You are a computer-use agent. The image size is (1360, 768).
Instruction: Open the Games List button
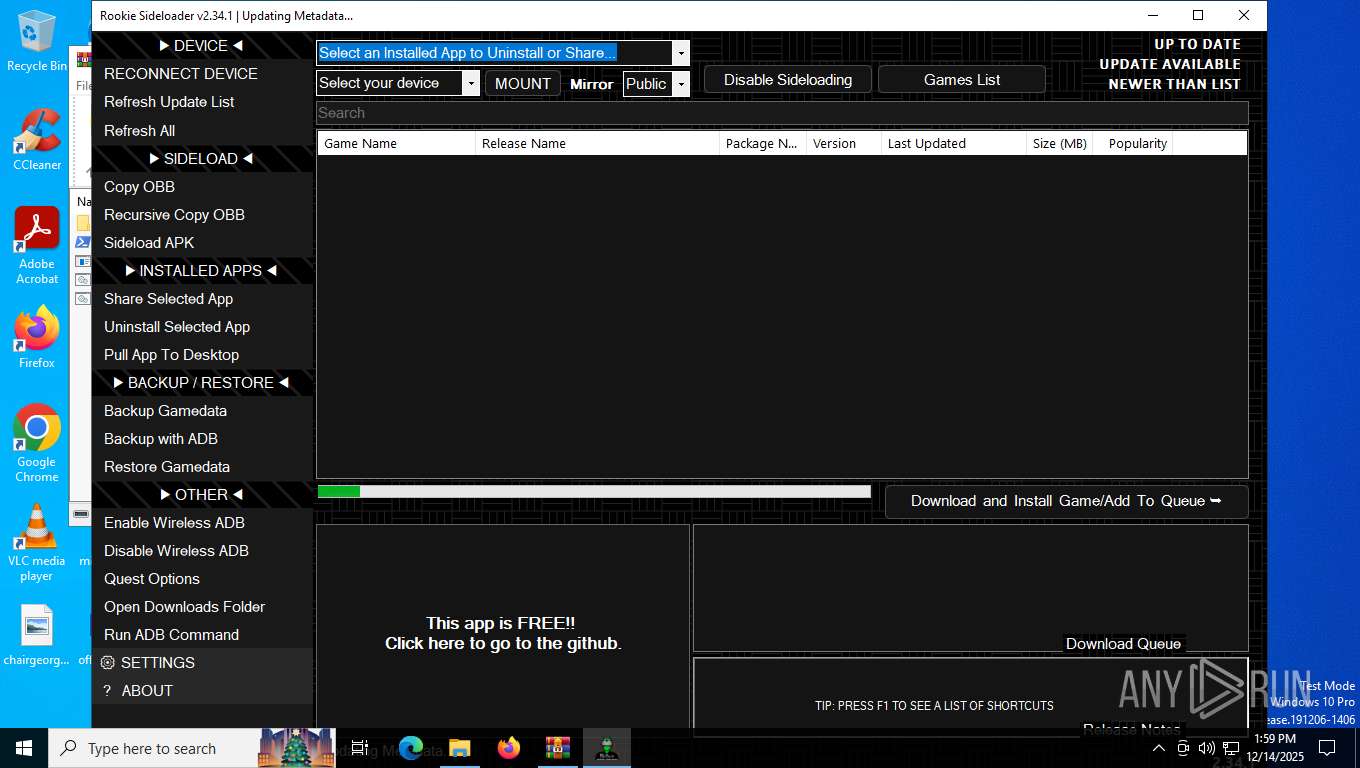coord(962,80)
